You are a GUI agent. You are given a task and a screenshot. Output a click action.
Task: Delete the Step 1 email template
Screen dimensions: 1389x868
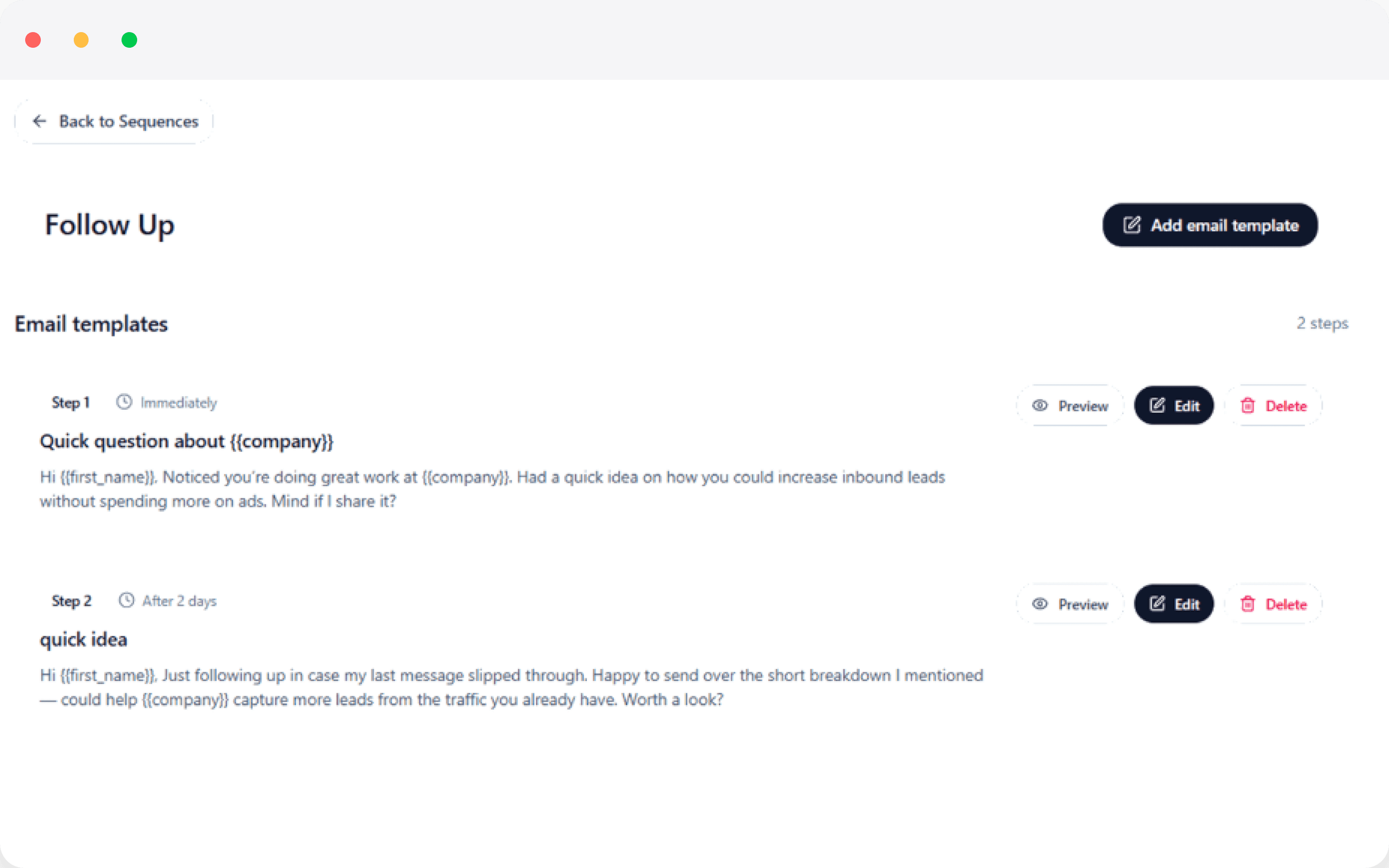[x=1274, y=405]
